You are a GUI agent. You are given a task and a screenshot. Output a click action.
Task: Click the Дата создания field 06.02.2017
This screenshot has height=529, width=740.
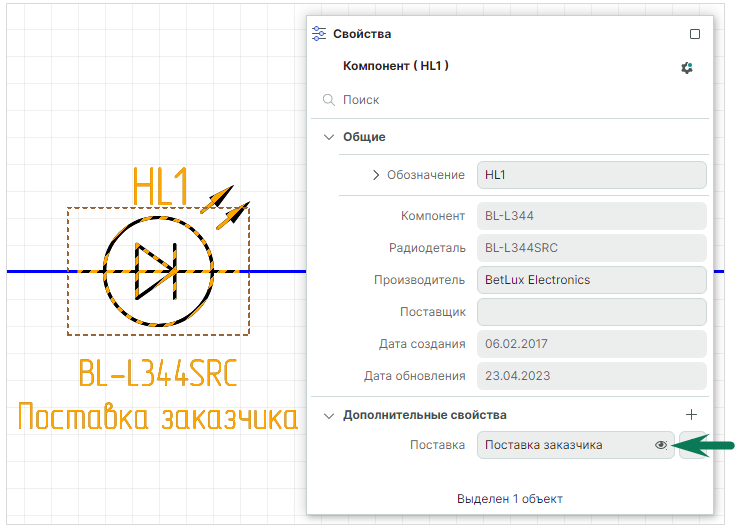[x=592, y=344]
